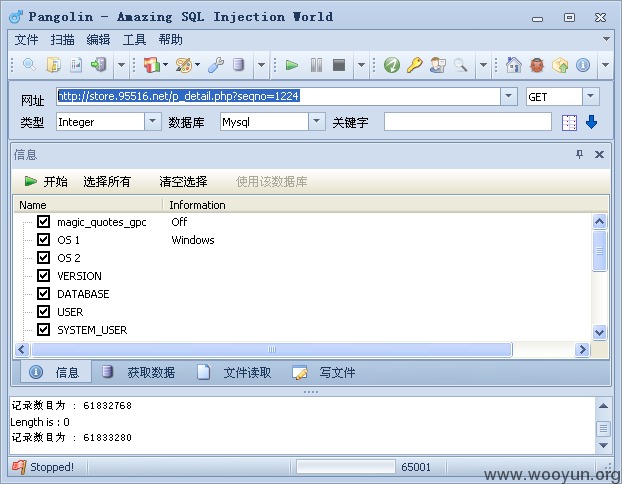Uncheck the OS 1 checkbox
The width and height of the screenshot is (622, 484).
click(43, 239)
